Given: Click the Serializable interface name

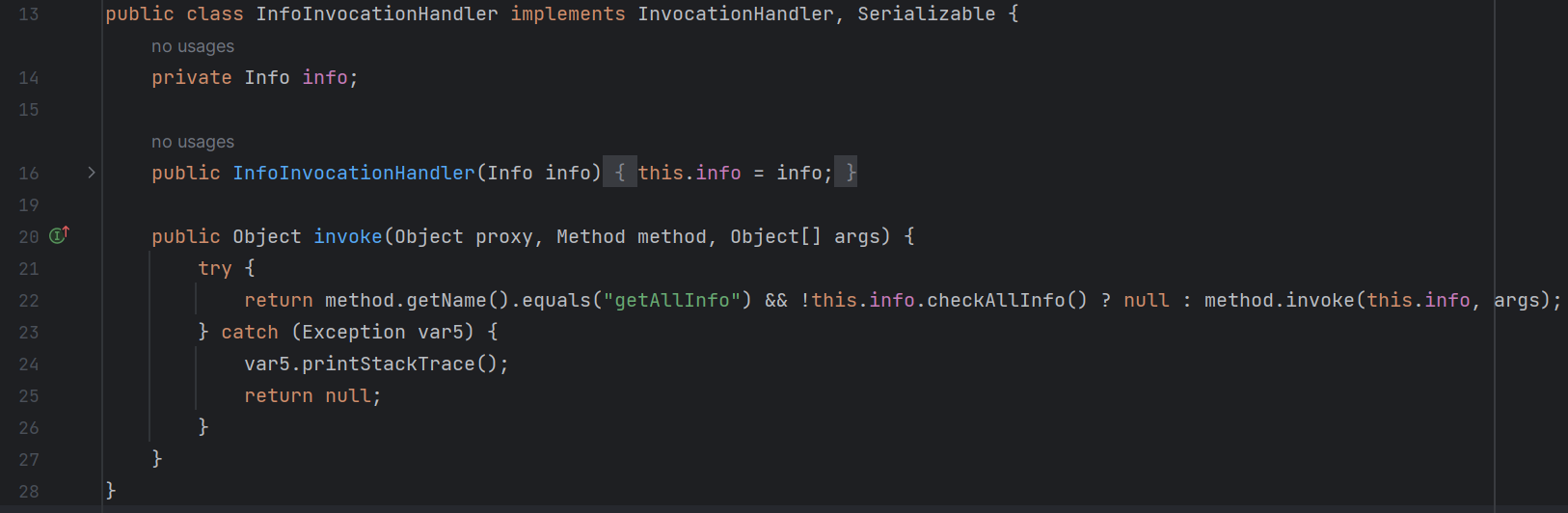Looking at the screenshot, I should point(926,14).
